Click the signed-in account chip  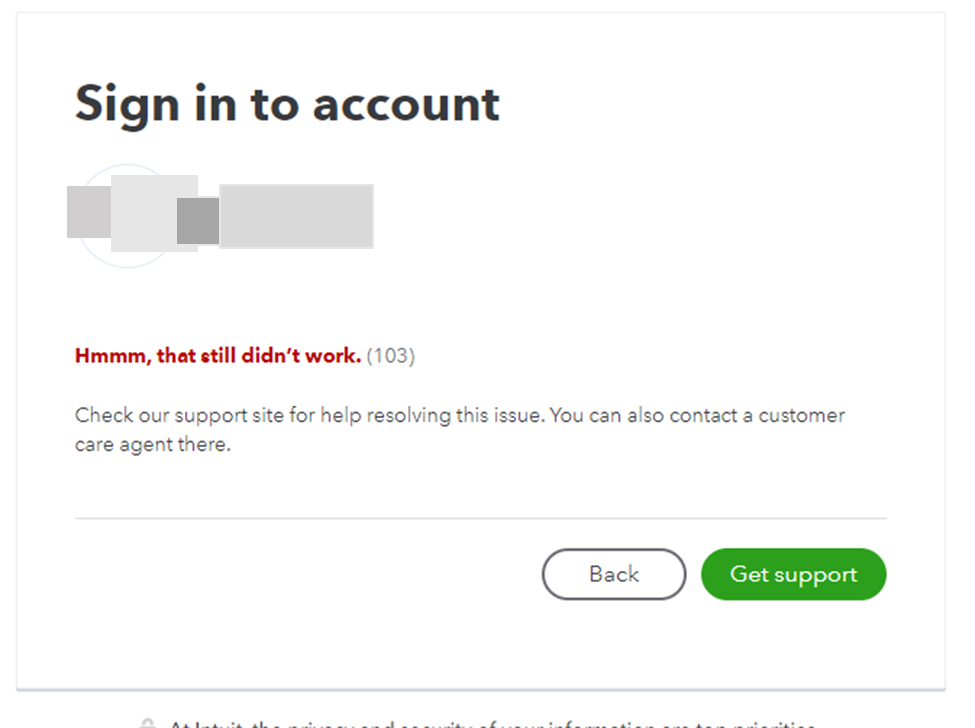[x=220, y=214]
